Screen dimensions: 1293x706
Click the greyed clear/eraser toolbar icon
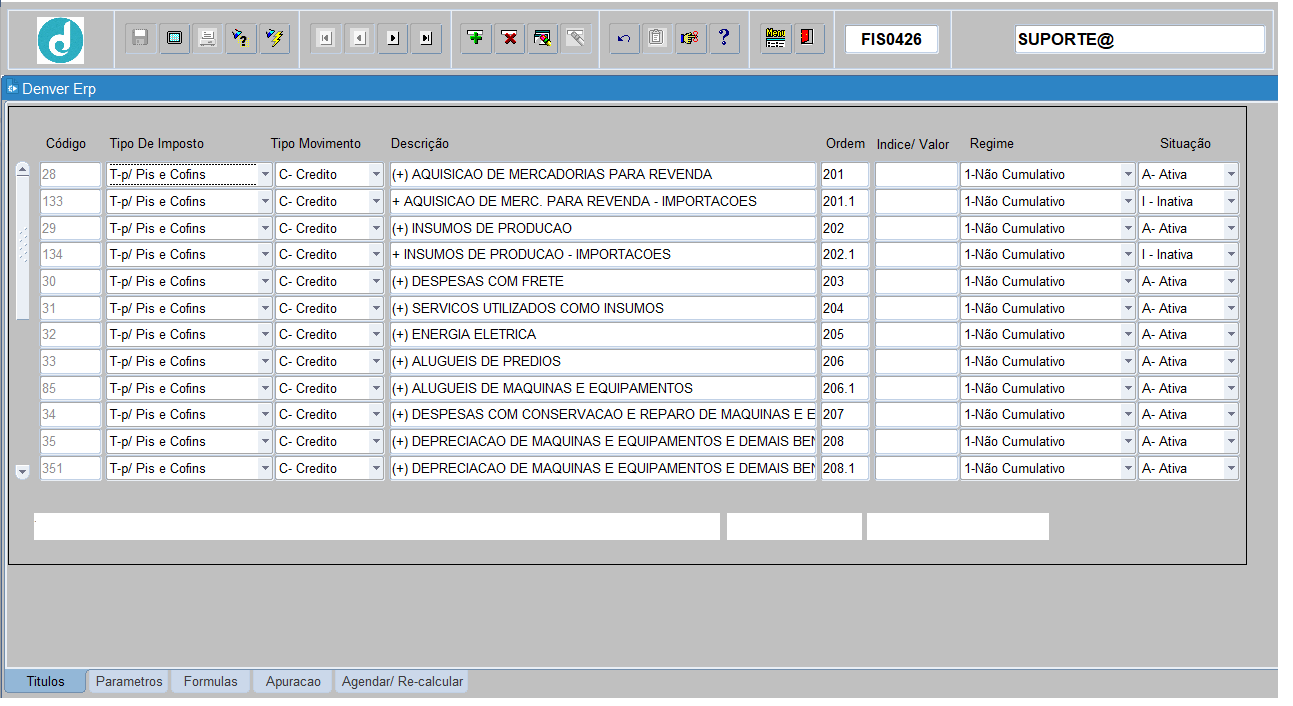[x=576, y=38]
